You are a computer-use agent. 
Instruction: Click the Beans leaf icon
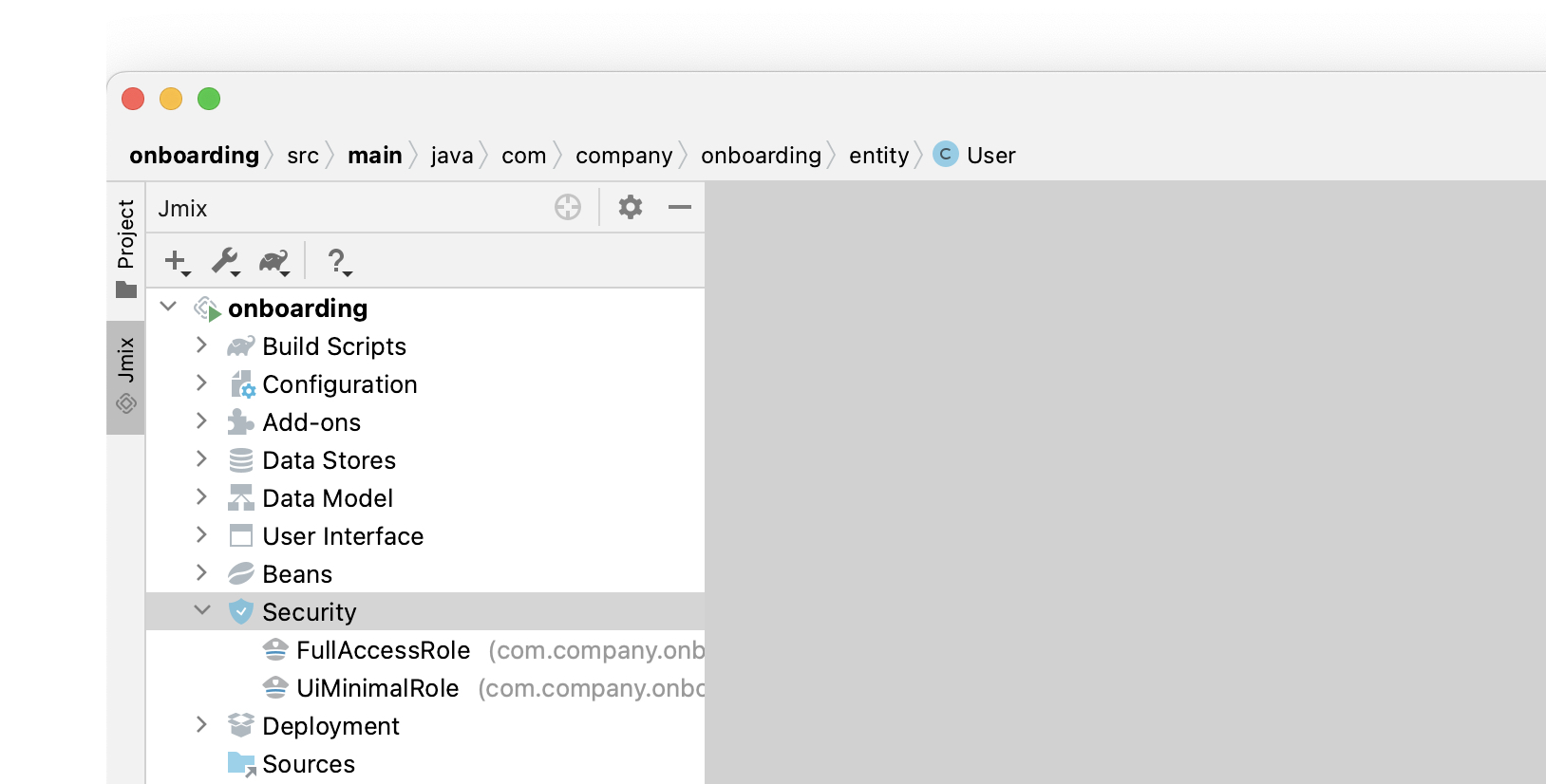(x=241, y=574)
